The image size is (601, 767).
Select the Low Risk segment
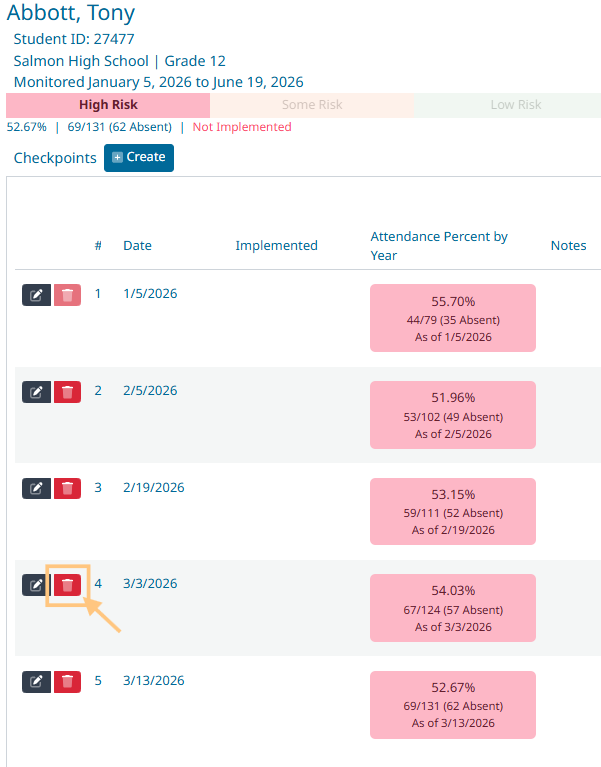516,105
